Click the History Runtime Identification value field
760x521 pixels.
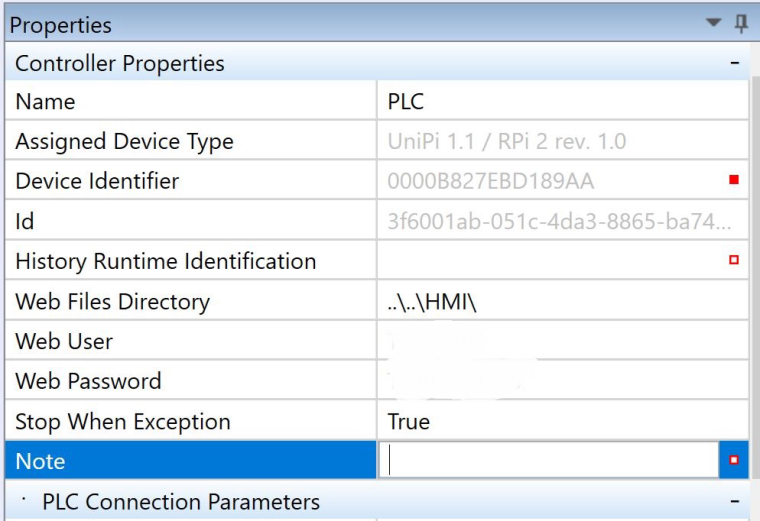pyautogui.click(x=550, y=261)
